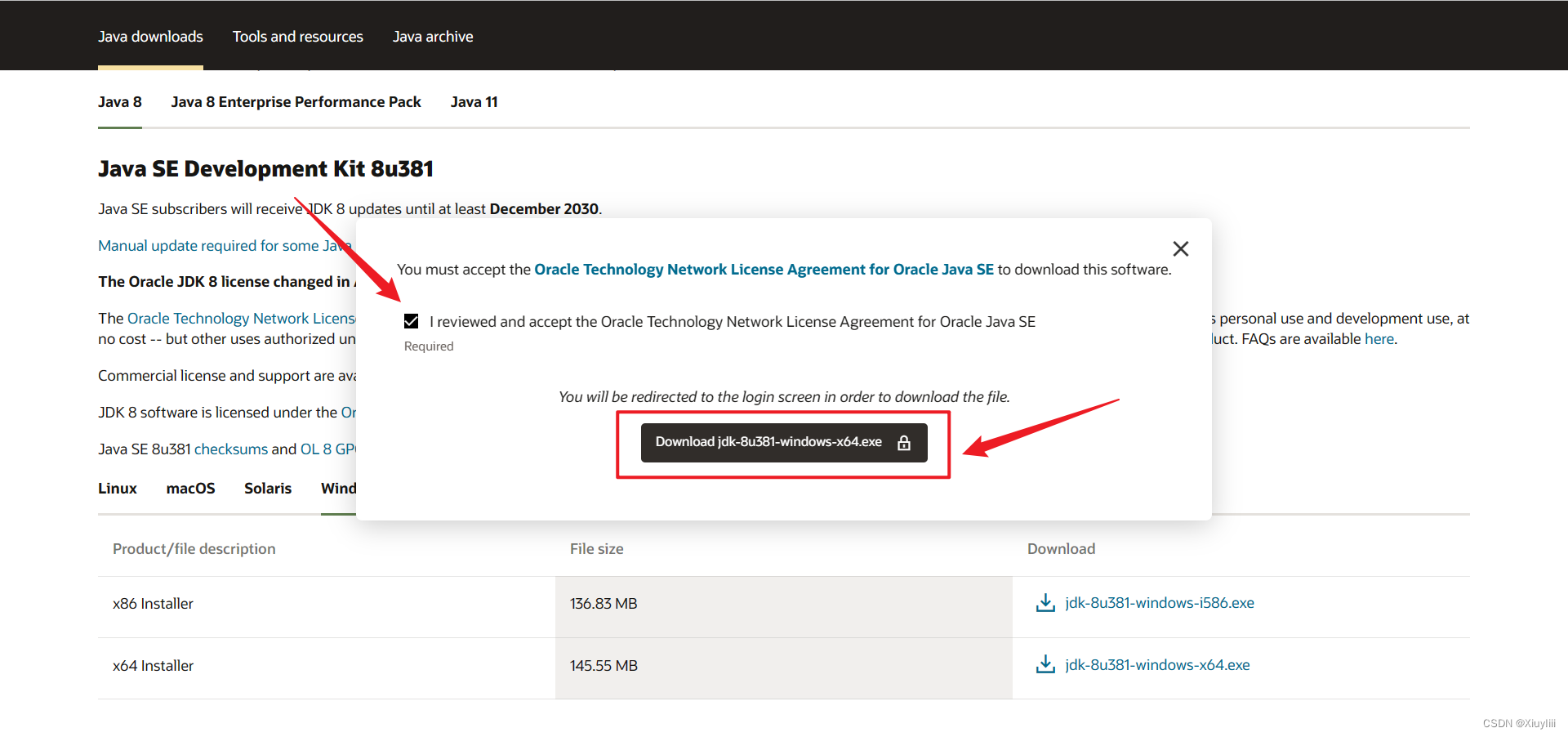Click the 'Product/file description' column header

(x=194, y=549)
